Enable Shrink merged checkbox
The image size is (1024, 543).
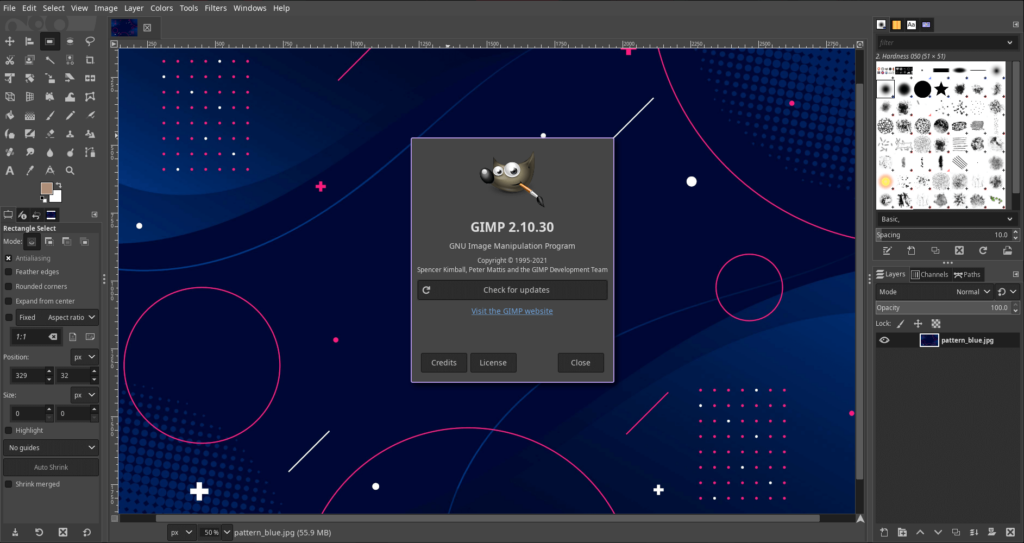pos(8,484)
